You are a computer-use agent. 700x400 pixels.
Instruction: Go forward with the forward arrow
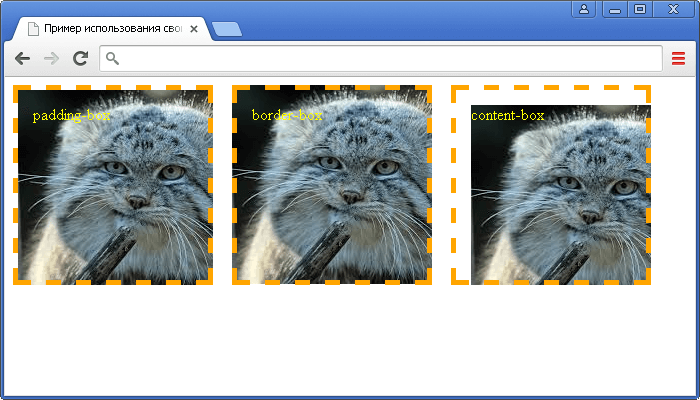coord(52,58)
